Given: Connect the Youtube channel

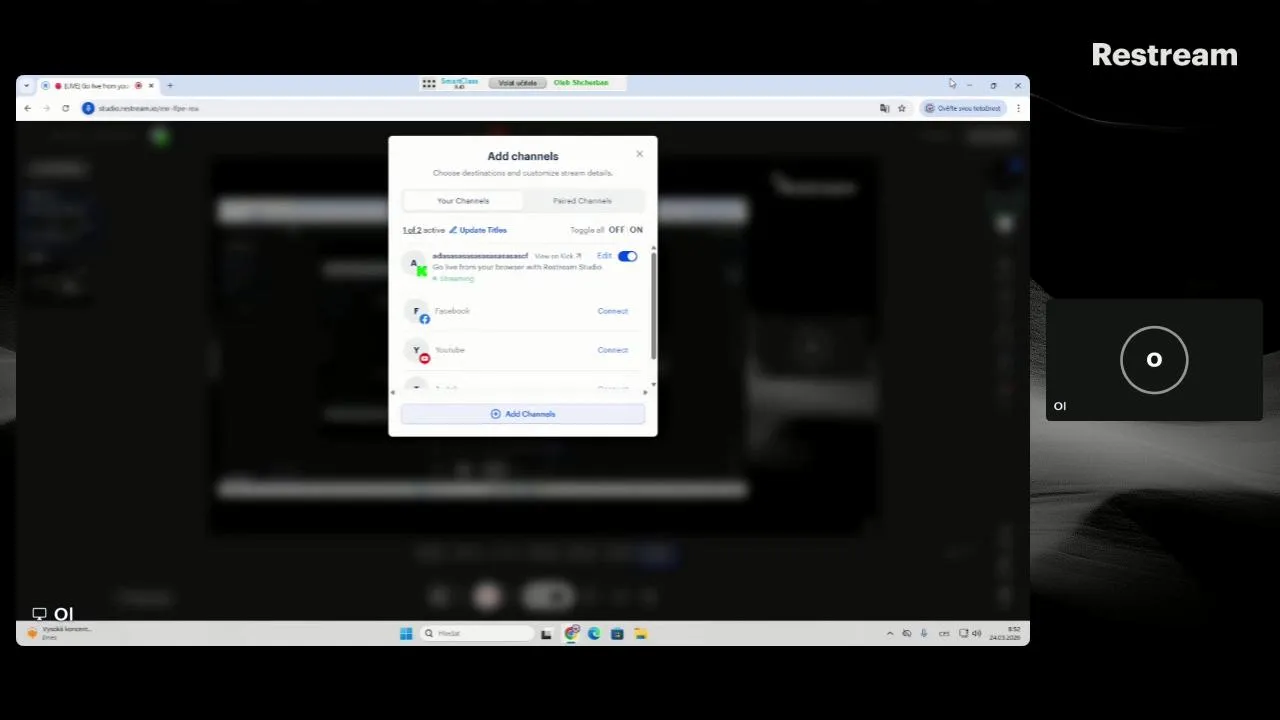Looking at the screenshot, I should [x=613, y=350].
